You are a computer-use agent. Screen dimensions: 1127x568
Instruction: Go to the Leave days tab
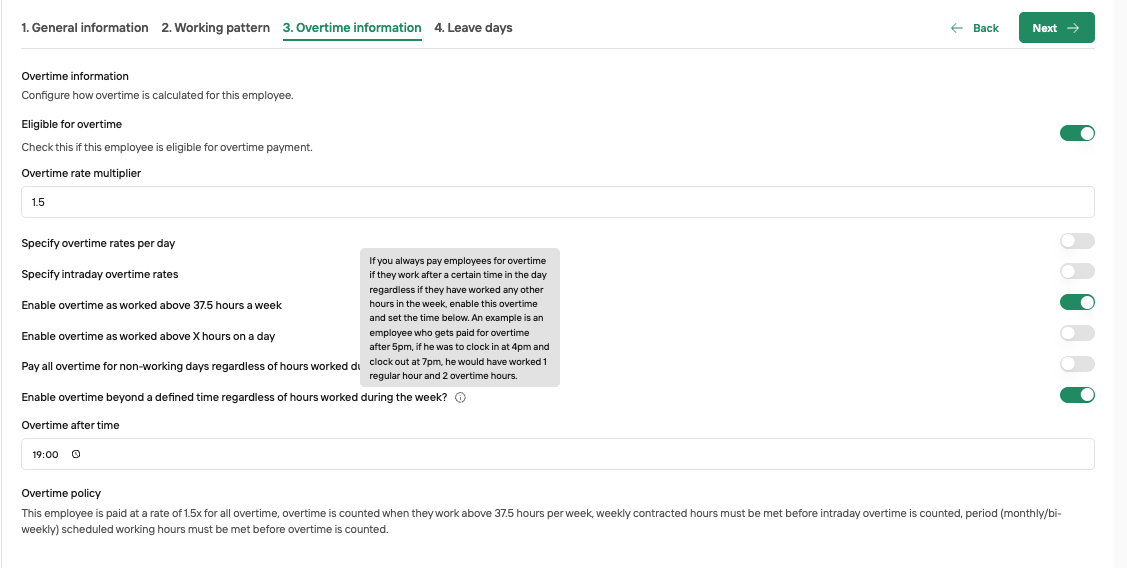pyautogui.click(x=473, y=28)
